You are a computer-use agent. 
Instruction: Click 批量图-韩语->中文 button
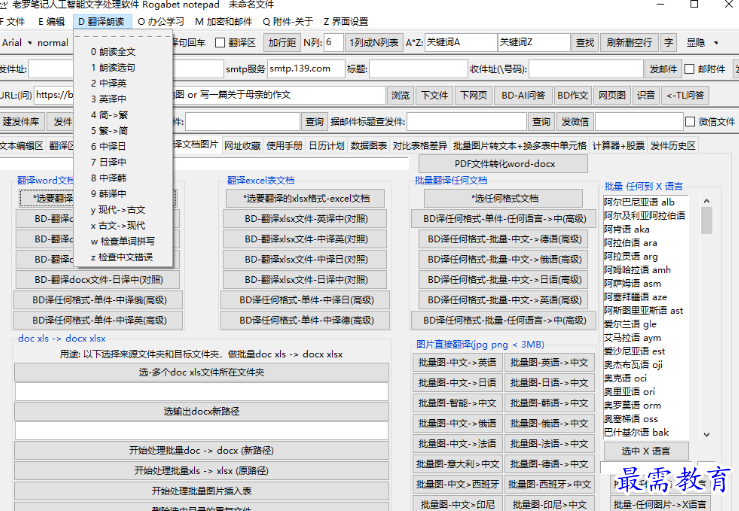point(549,403)
